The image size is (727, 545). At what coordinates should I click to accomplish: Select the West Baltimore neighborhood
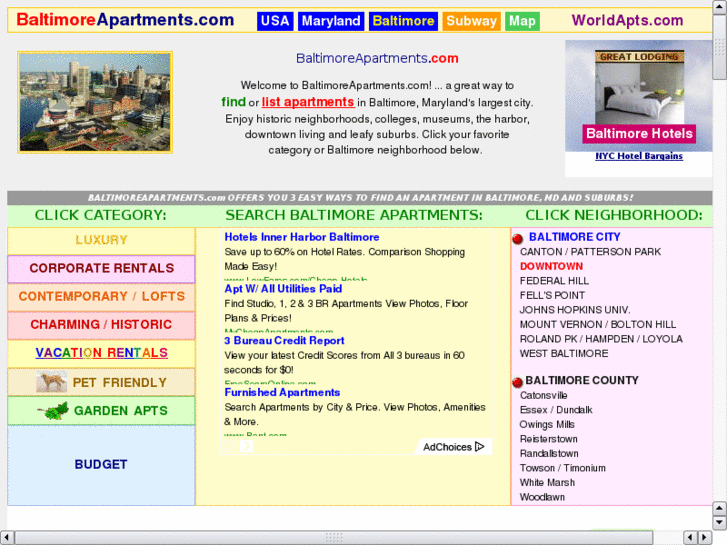point(564,353)
